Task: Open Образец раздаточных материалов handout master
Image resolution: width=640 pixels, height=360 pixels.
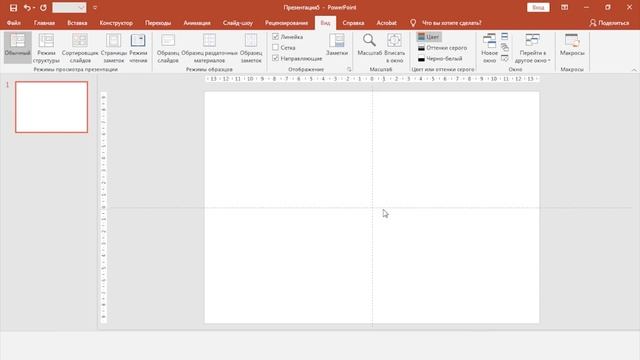Action: tap(209, 48)
